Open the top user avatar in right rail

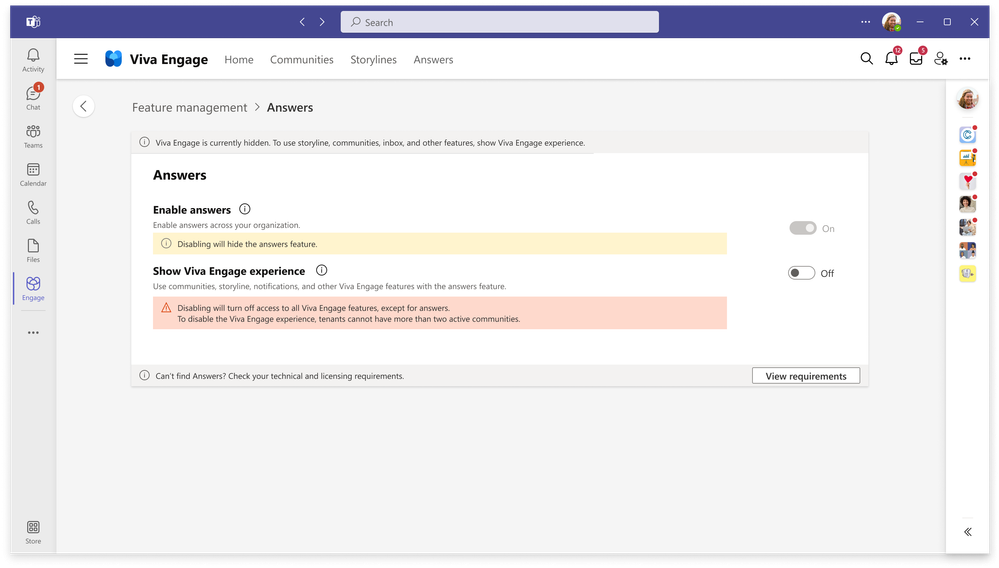968,99
